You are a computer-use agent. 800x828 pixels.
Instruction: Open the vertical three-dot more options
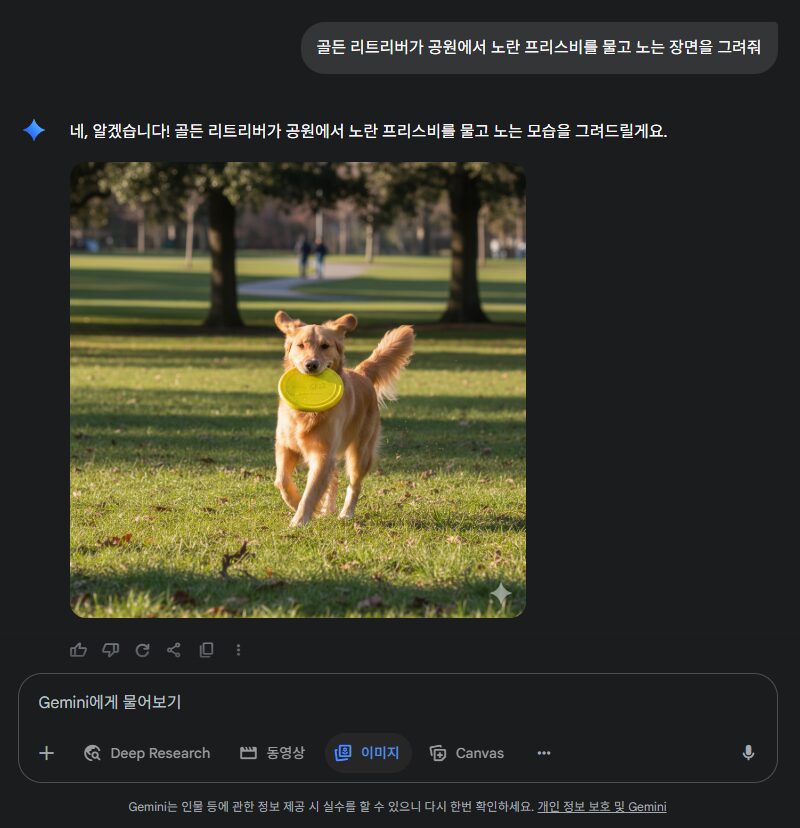tap(238, 650)
